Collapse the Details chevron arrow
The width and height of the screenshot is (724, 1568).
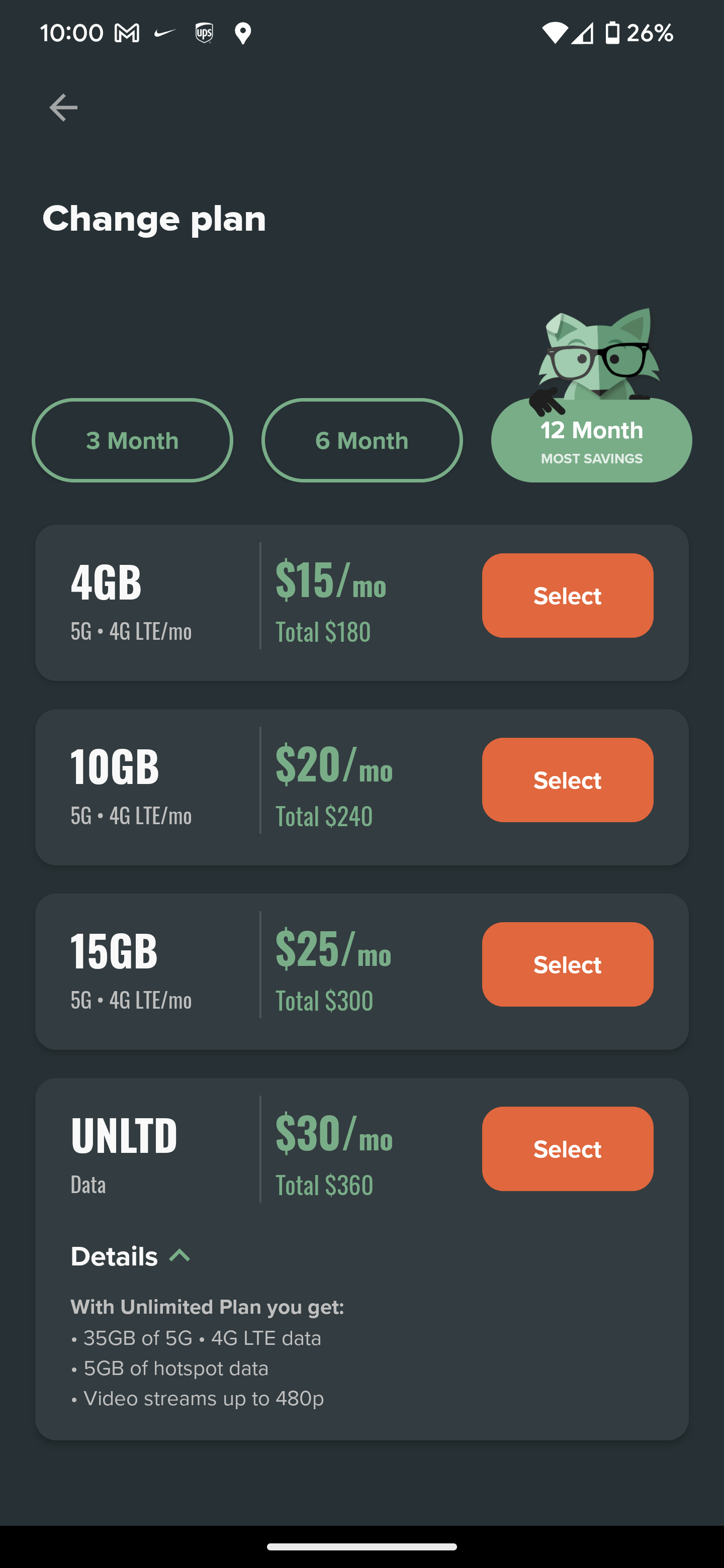179,1255
